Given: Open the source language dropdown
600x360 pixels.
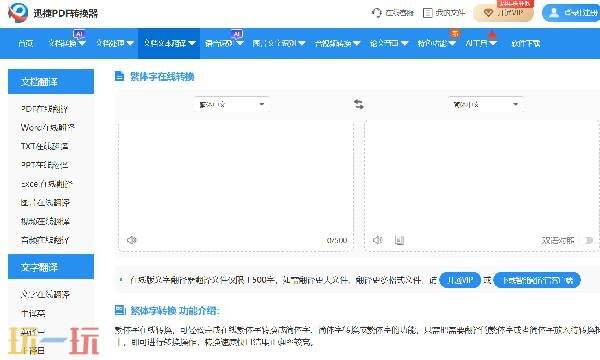Looking at the screenshot, I should point(232,104).
